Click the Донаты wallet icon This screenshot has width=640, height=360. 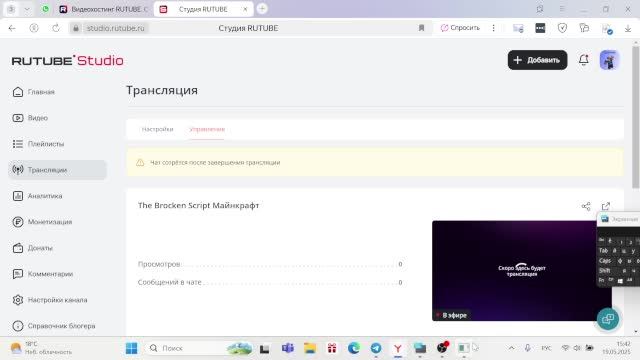(x=18, y=248)
